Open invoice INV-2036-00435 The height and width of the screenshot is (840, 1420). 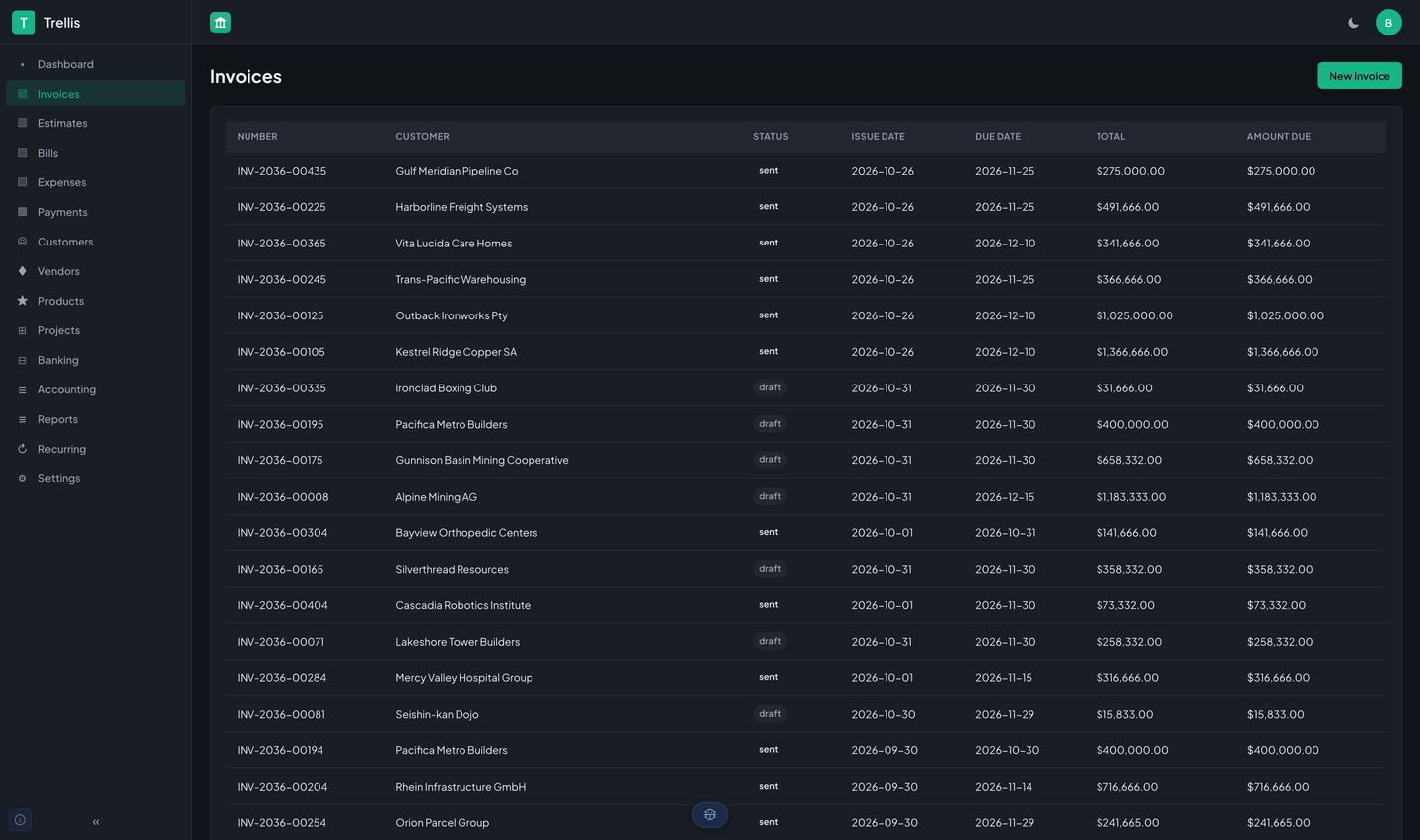(x=281, y=171)
